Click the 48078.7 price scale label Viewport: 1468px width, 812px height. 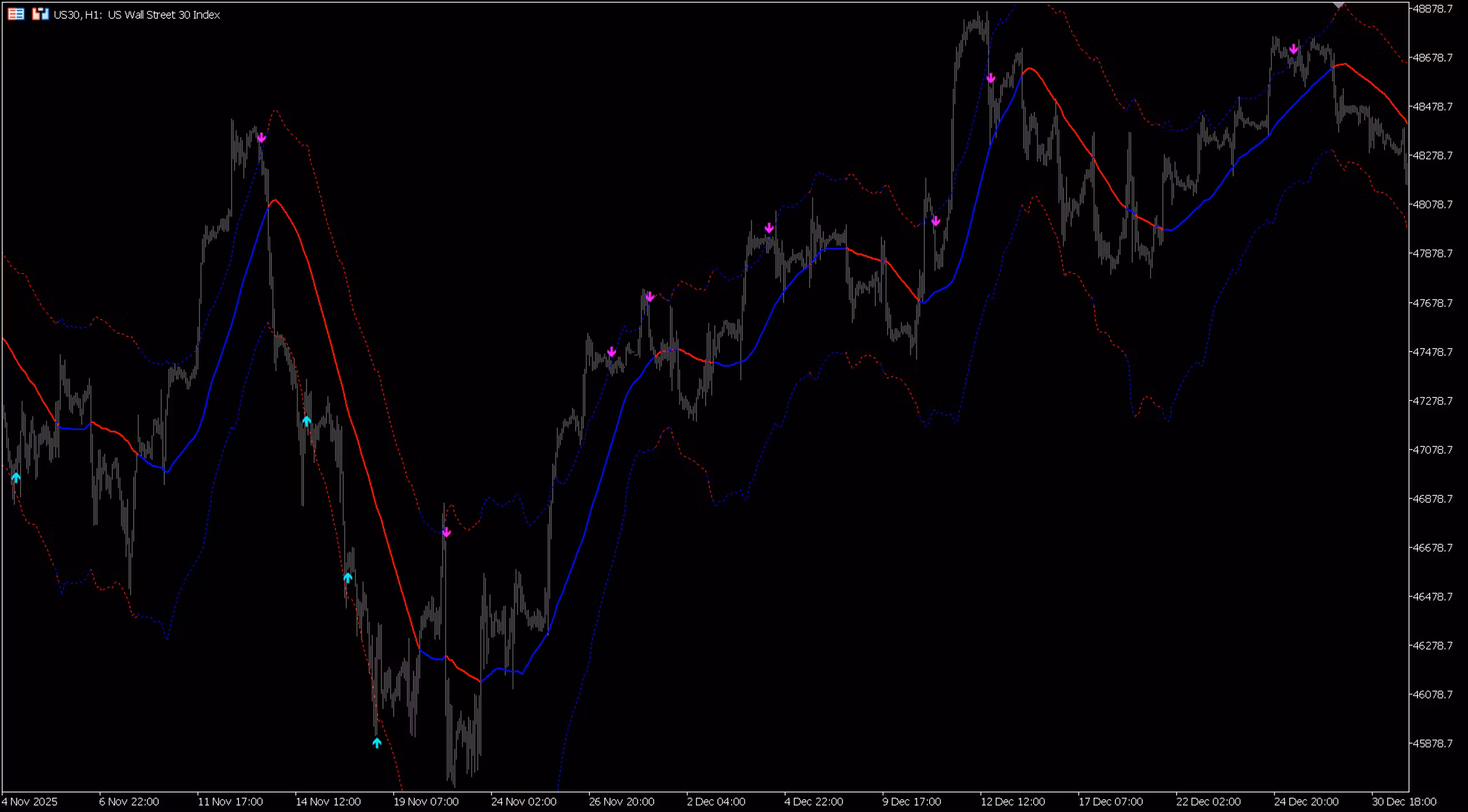pos(1432,204)
